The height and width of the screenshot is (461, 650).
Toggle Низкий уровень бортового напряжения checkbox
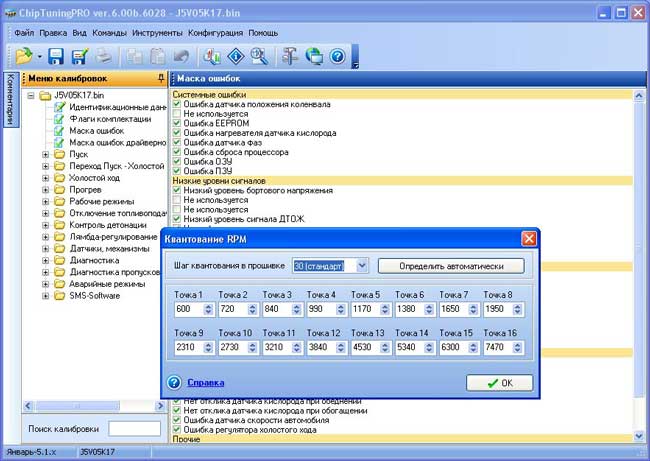(177, 190)
